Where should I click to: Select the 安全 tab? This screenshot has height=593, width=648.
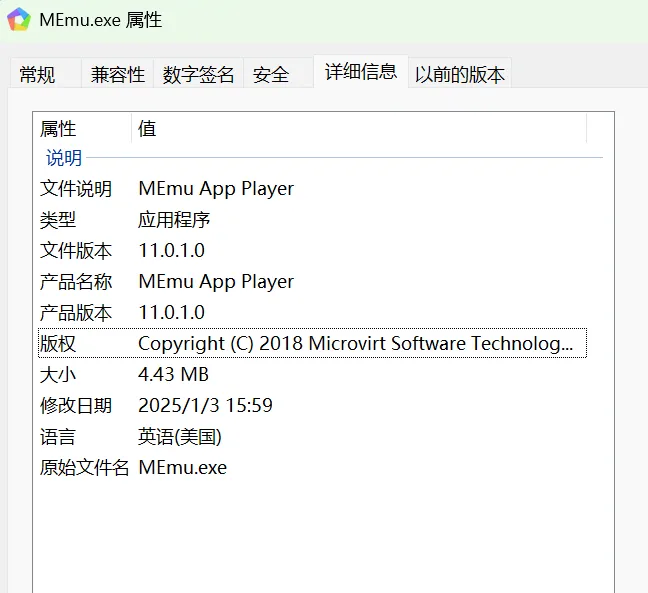pos(278,74)
